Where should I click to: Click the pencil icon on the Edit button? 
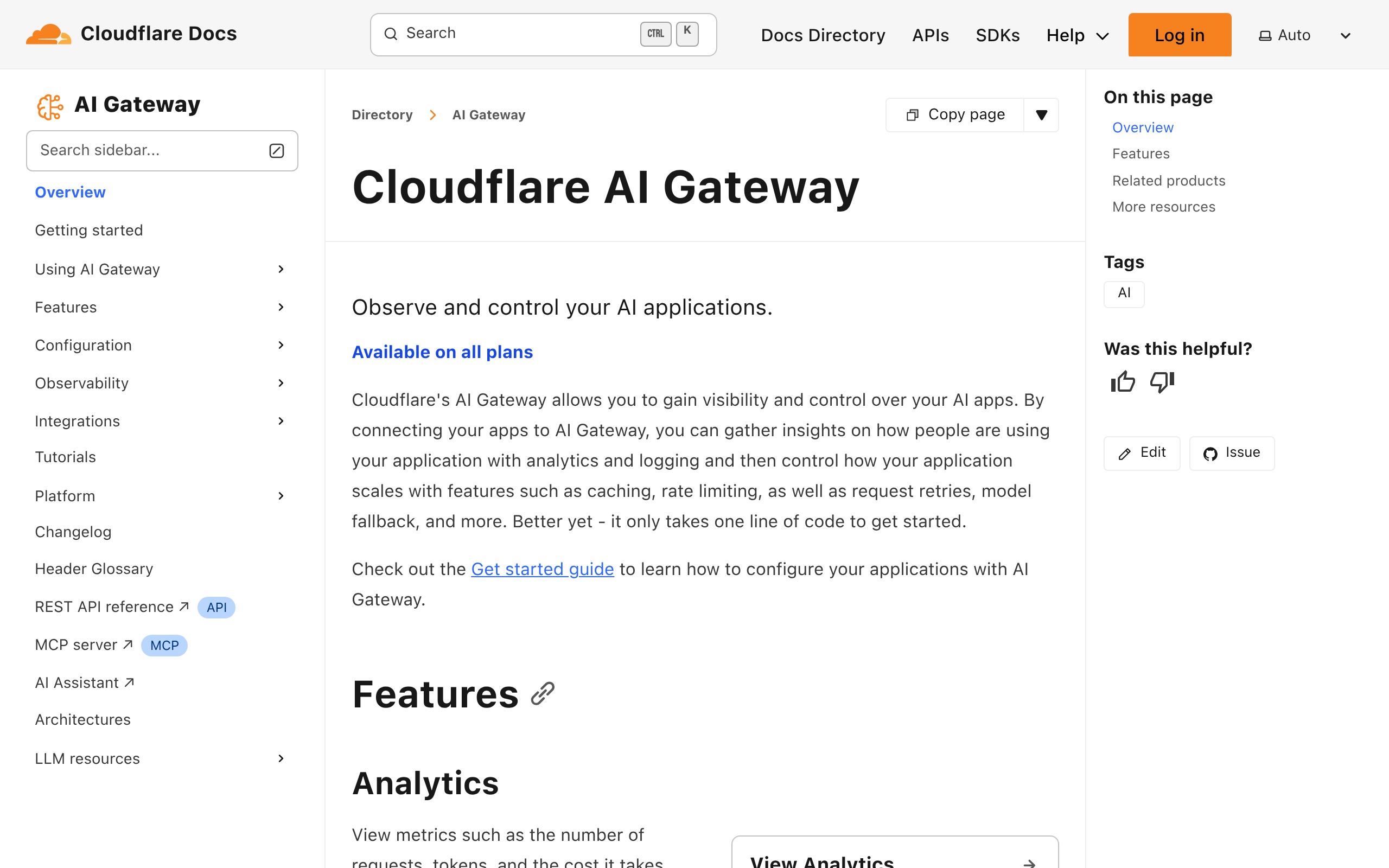pos(1124,454)
